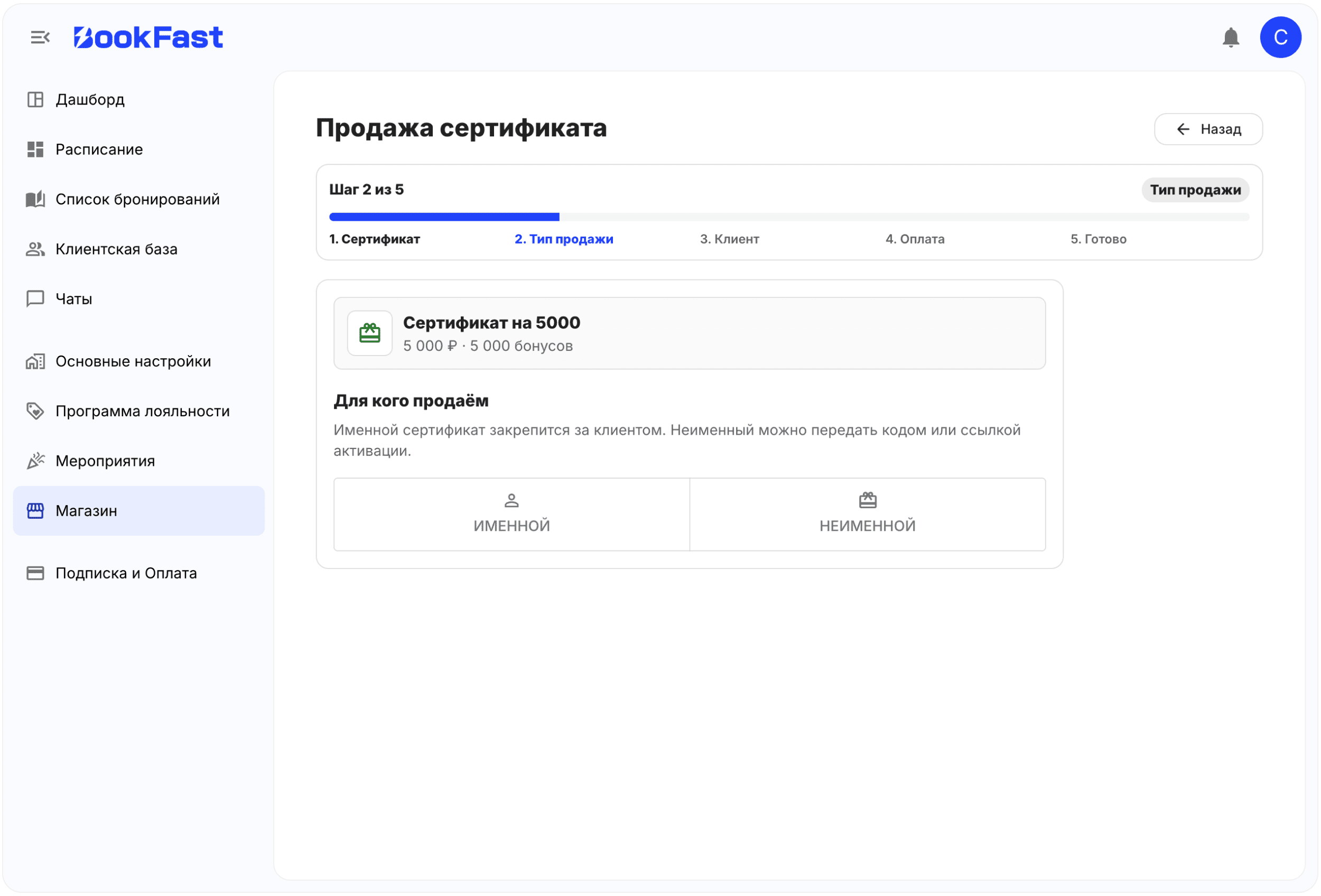Click the Именной сертификат description text
The width and height of the screenshot is (1321, 896).
[677, 440]
